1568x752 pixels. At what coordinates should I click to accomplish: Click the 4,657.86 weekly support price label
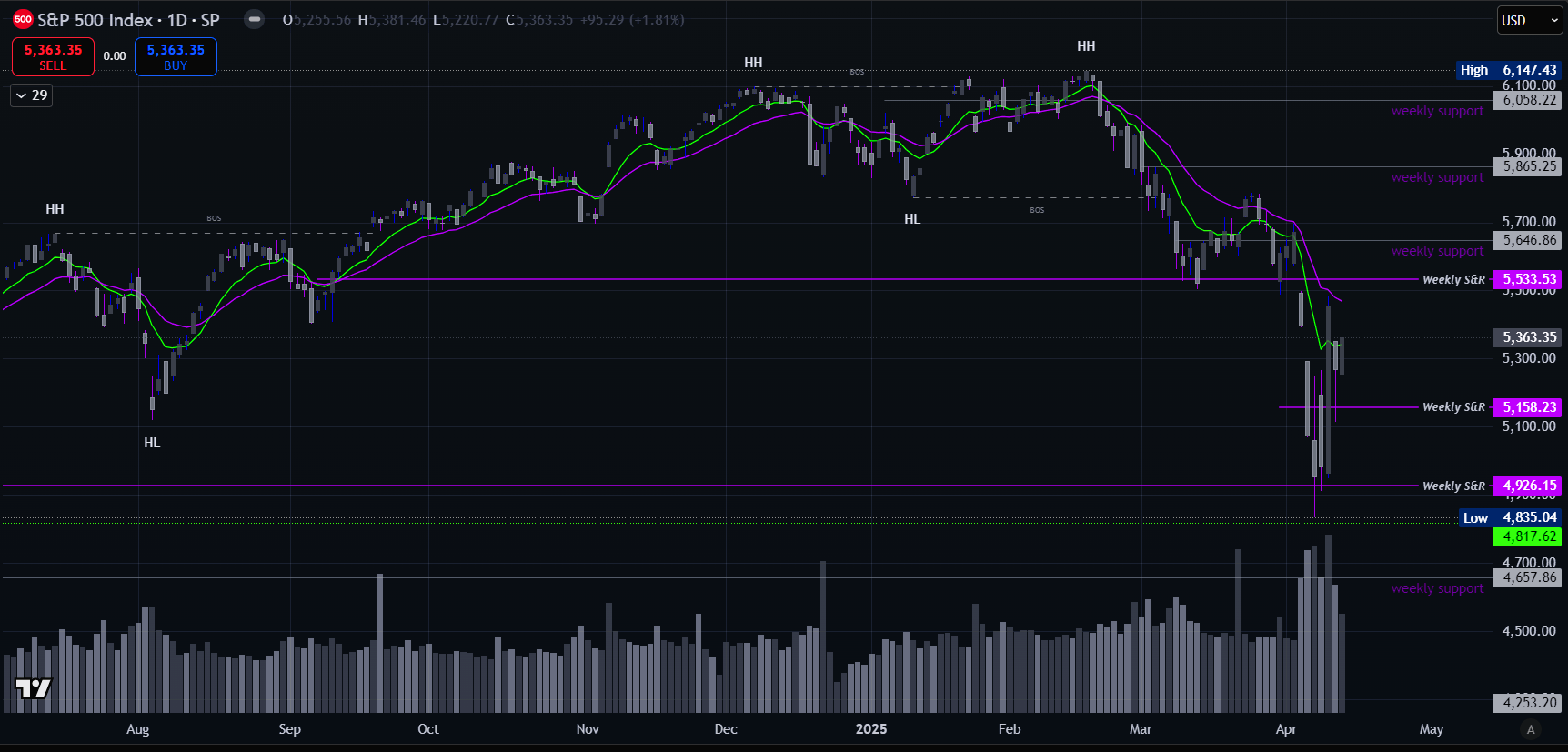pyautogui.click(x=1529, y=577)
